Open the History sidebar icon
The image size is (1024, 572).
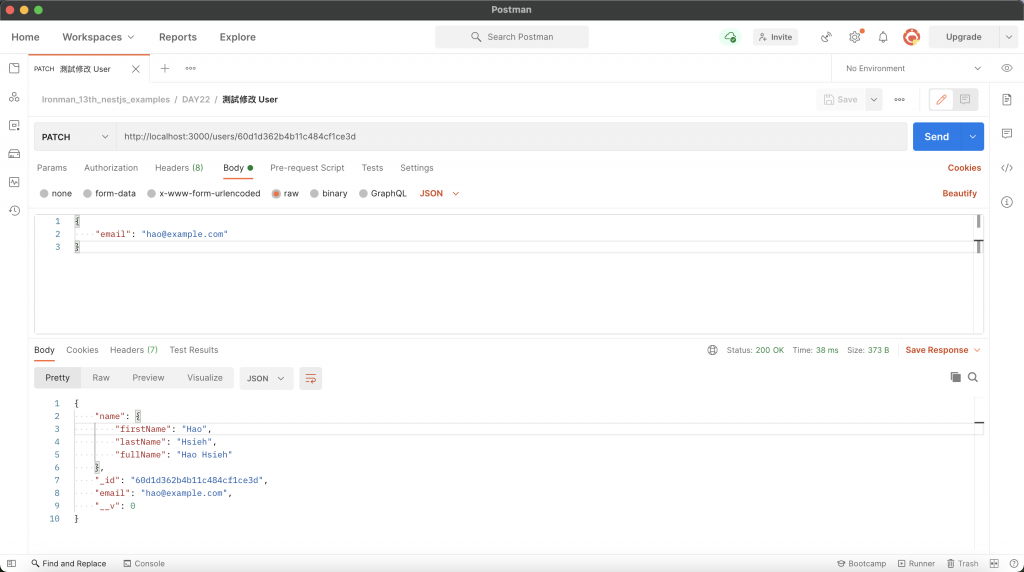(14, 210)
